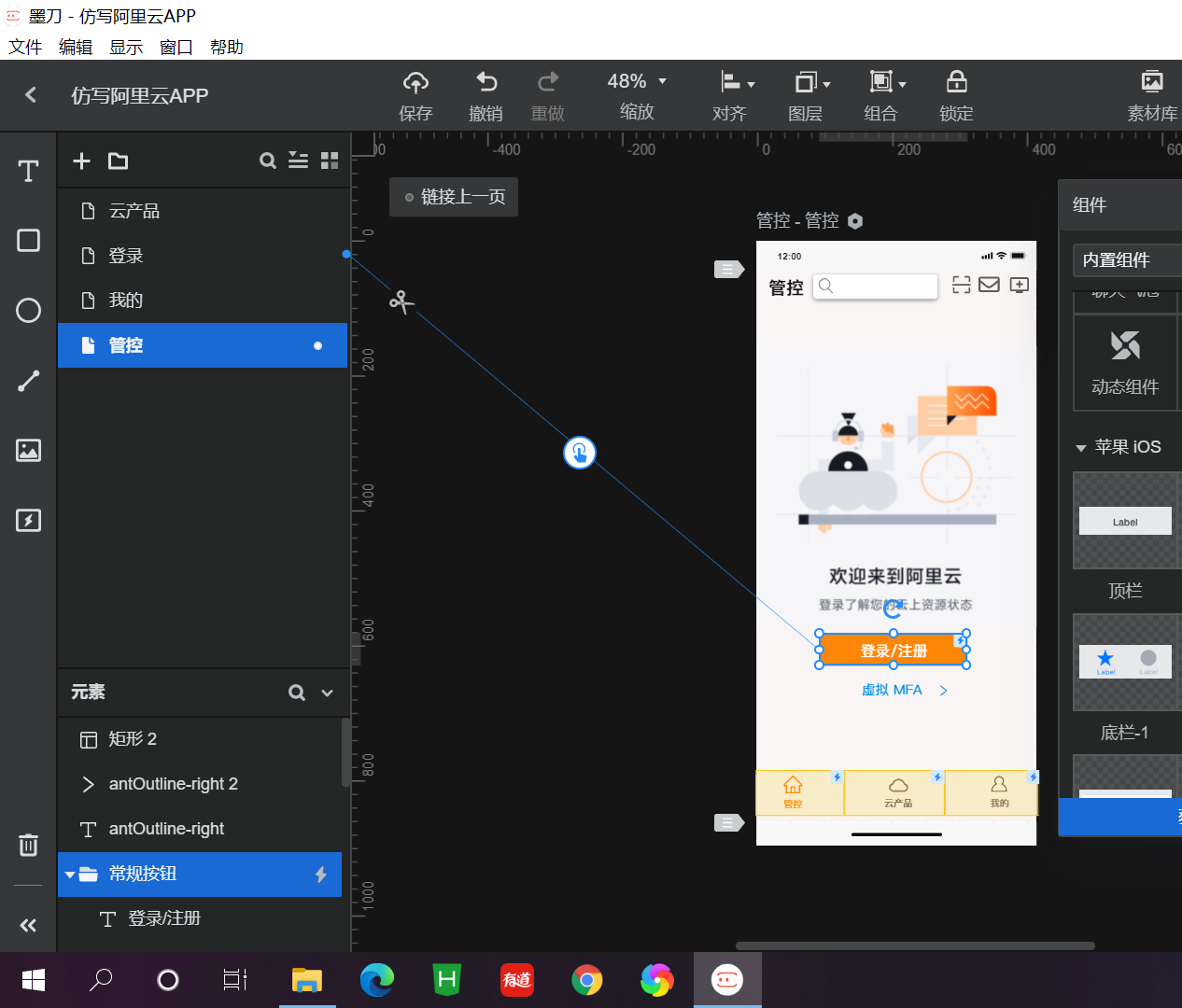Select the antOutline-right text element
Image resolution: width=1182 pixels, height=1008 pixels.
coord(200,829)
